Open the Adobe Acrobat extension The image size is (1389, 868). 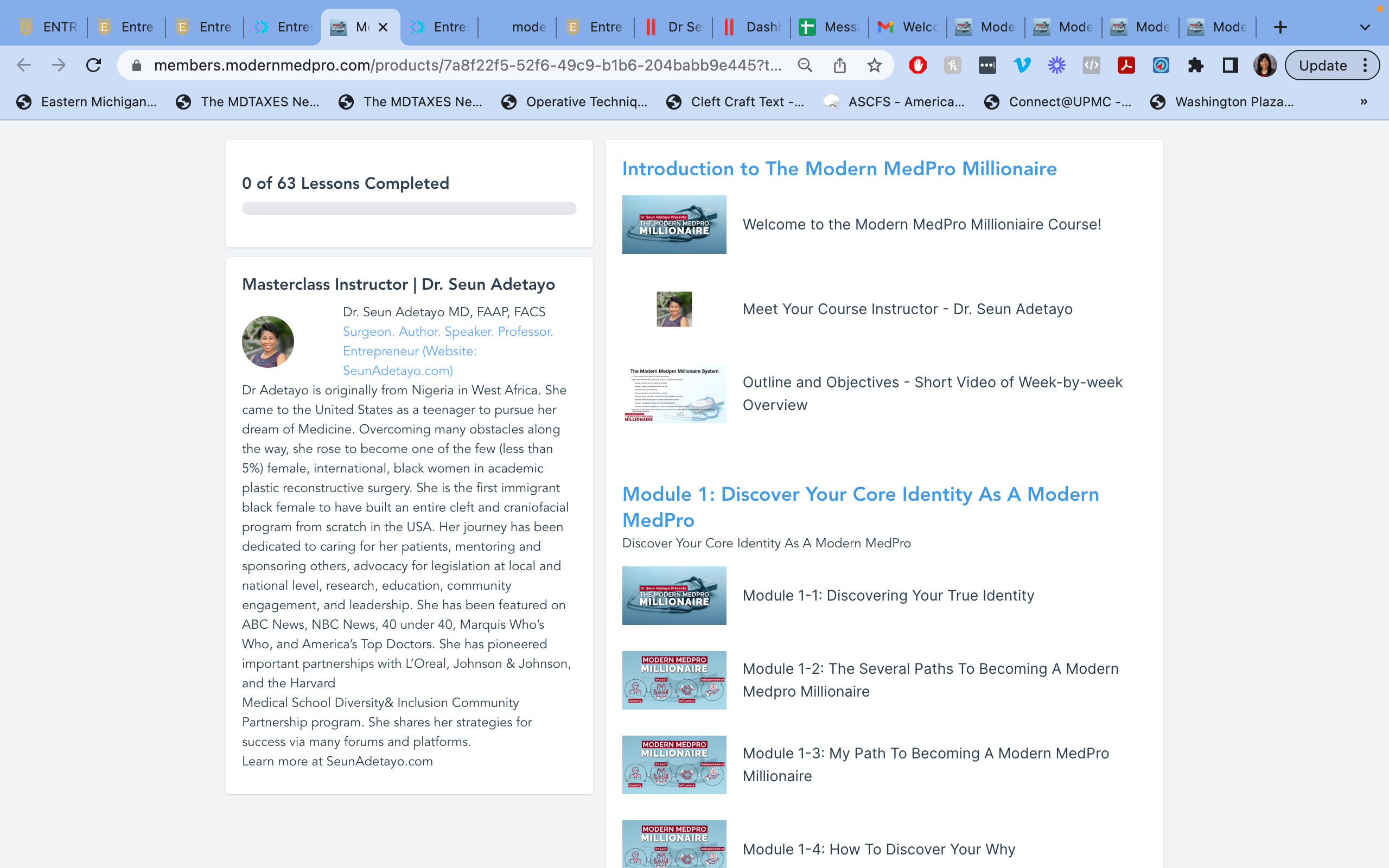click(1126, 66)
